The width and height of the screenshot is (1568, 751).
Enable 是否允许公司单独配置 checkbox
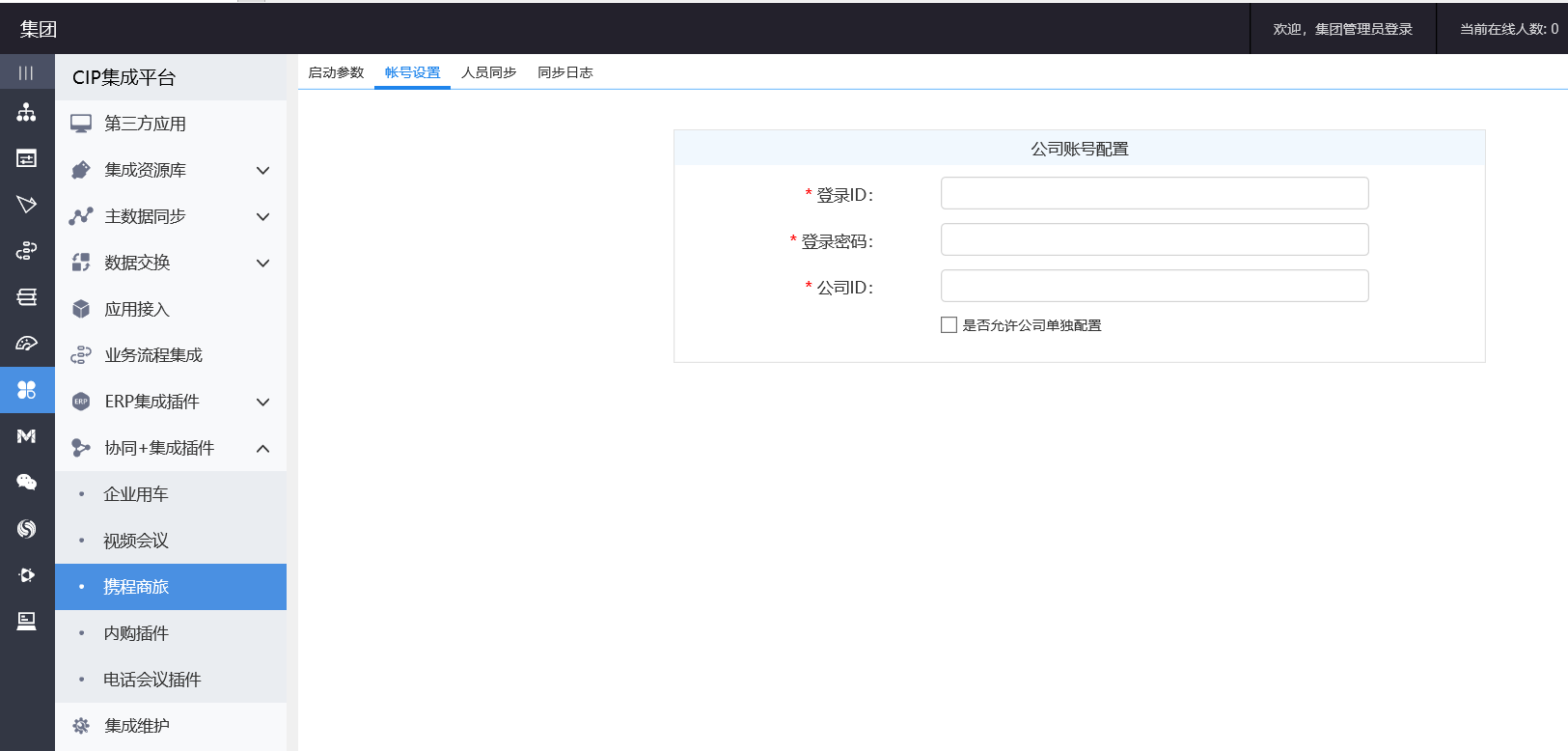tap(949, 325)
